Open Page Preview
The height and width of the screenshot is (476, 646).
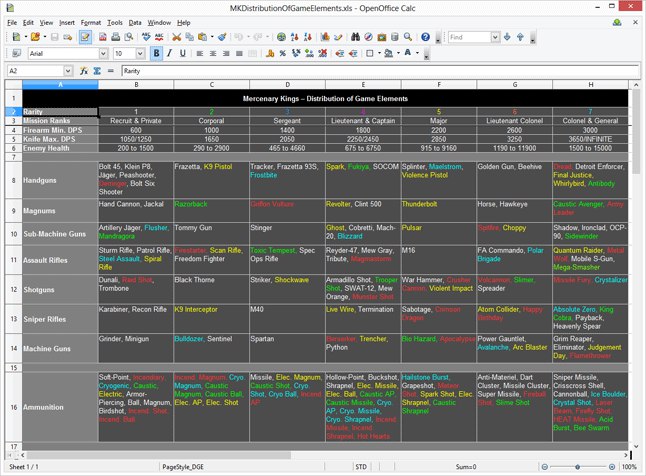click(129, 37)
